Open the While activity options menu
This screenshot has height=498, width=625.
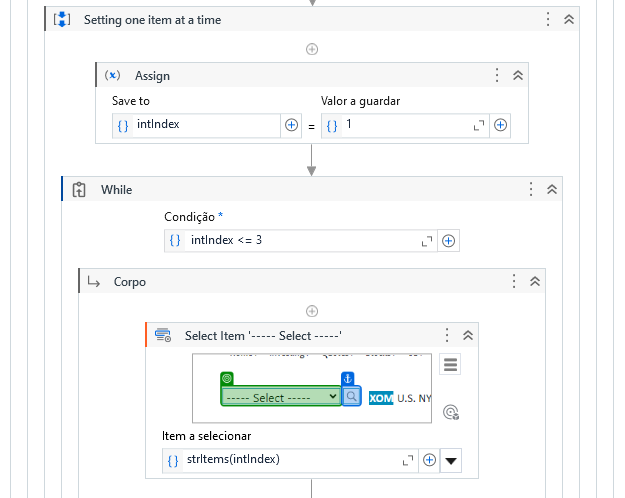[531, 189]
